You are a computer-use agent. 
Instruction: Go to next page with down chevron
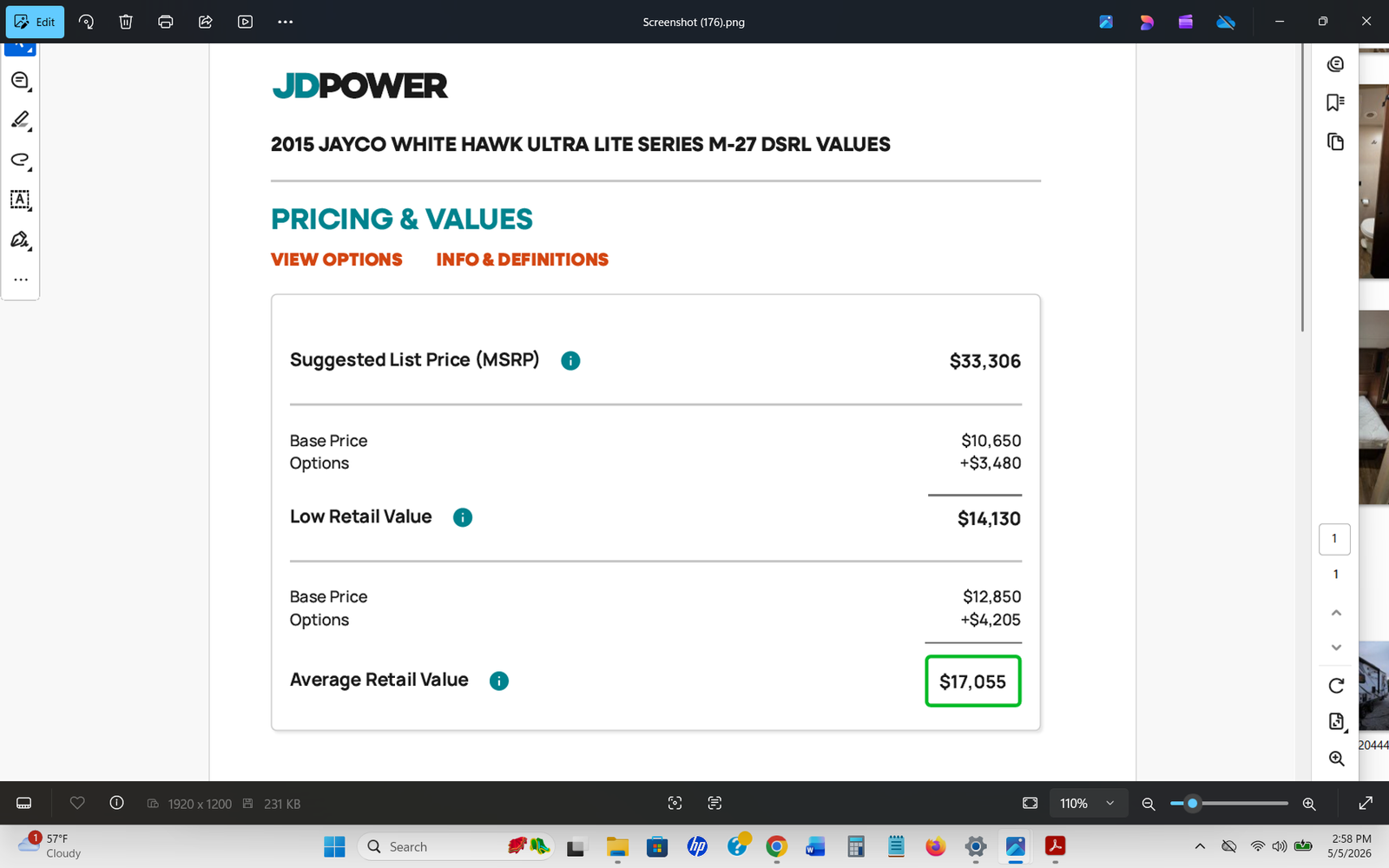[x=1336, y=648]
